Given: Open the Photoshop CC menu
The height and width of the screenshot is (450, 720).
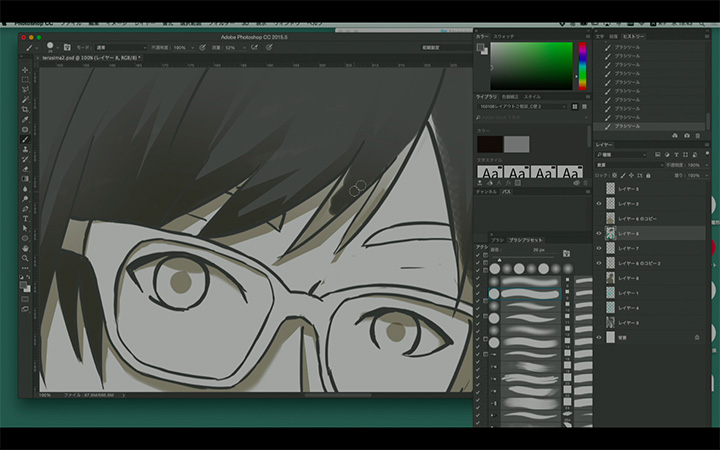Looking at the screenshot, I should click(x=34, y=24).
